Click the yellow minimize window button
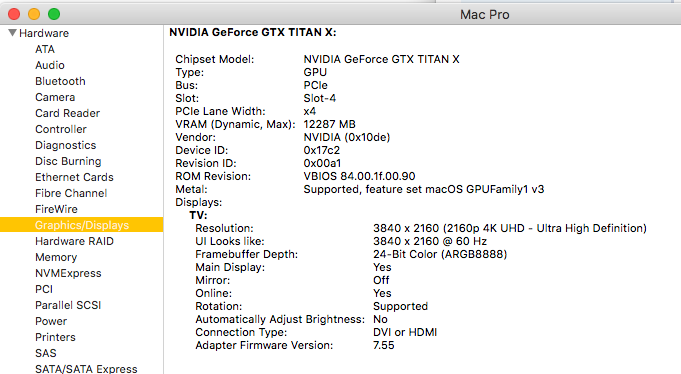The height and width of the screenshot is (374, 681). click(x=34, y=14)
